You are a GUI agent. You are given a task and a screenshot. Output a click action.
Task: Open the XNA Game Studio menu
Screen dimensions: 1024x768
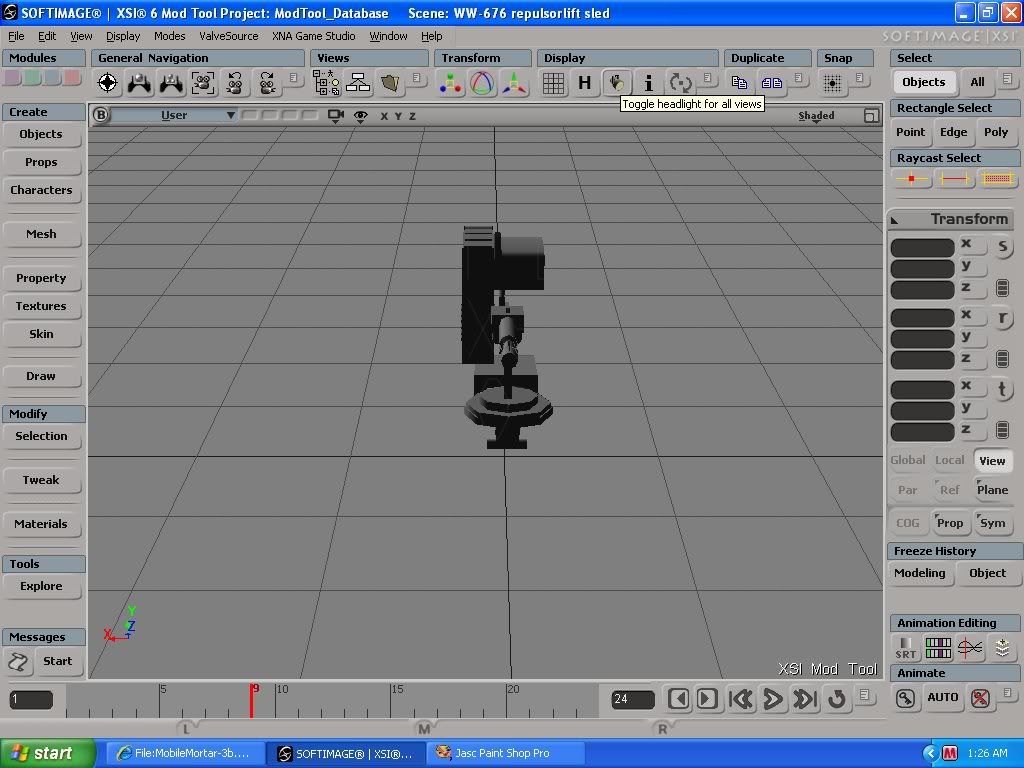[x=313, y=36]
